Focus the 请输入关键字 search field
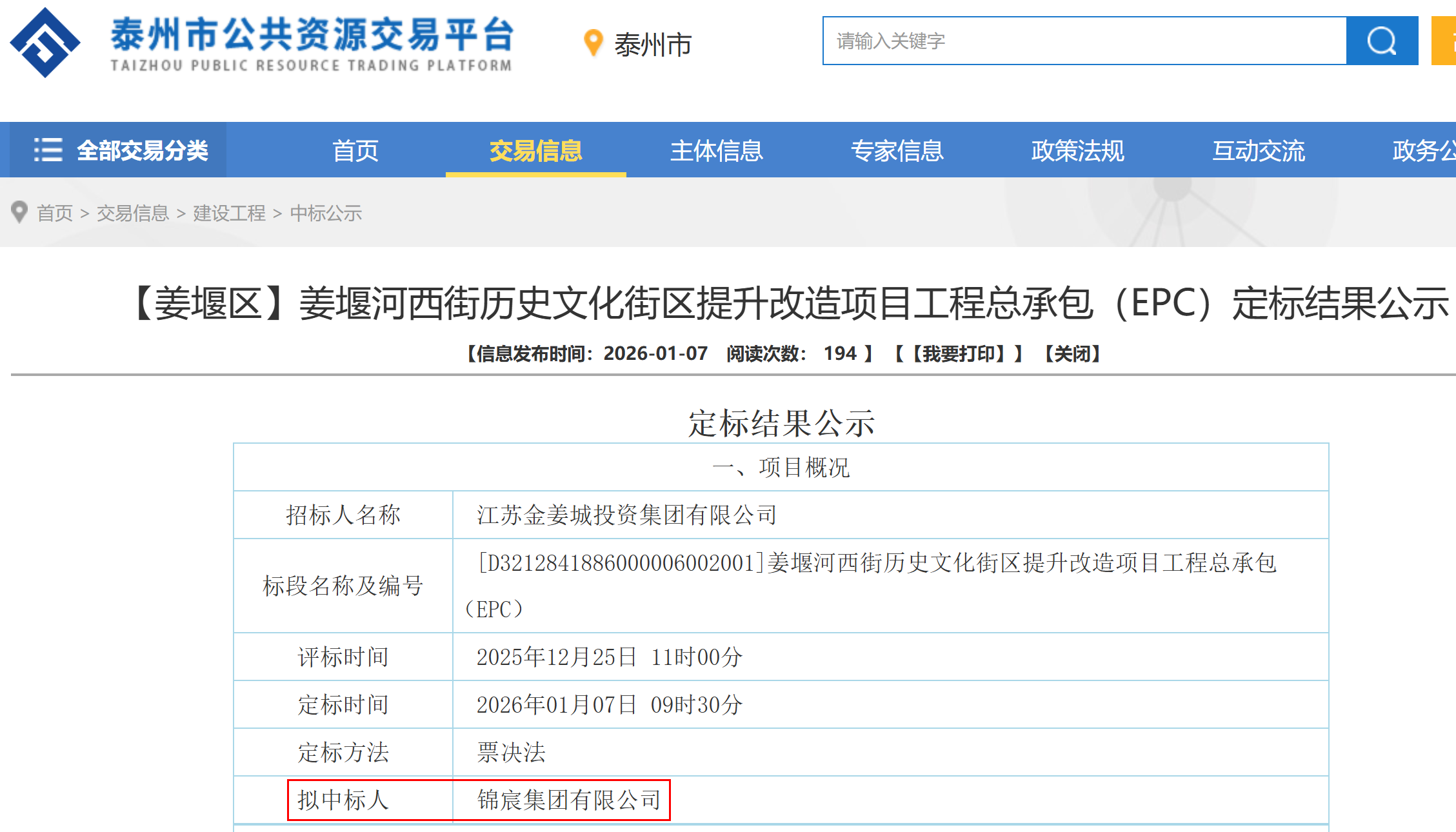This screenshot has width=1456, height=832. pyautogui.click(x=1084, y=41)
